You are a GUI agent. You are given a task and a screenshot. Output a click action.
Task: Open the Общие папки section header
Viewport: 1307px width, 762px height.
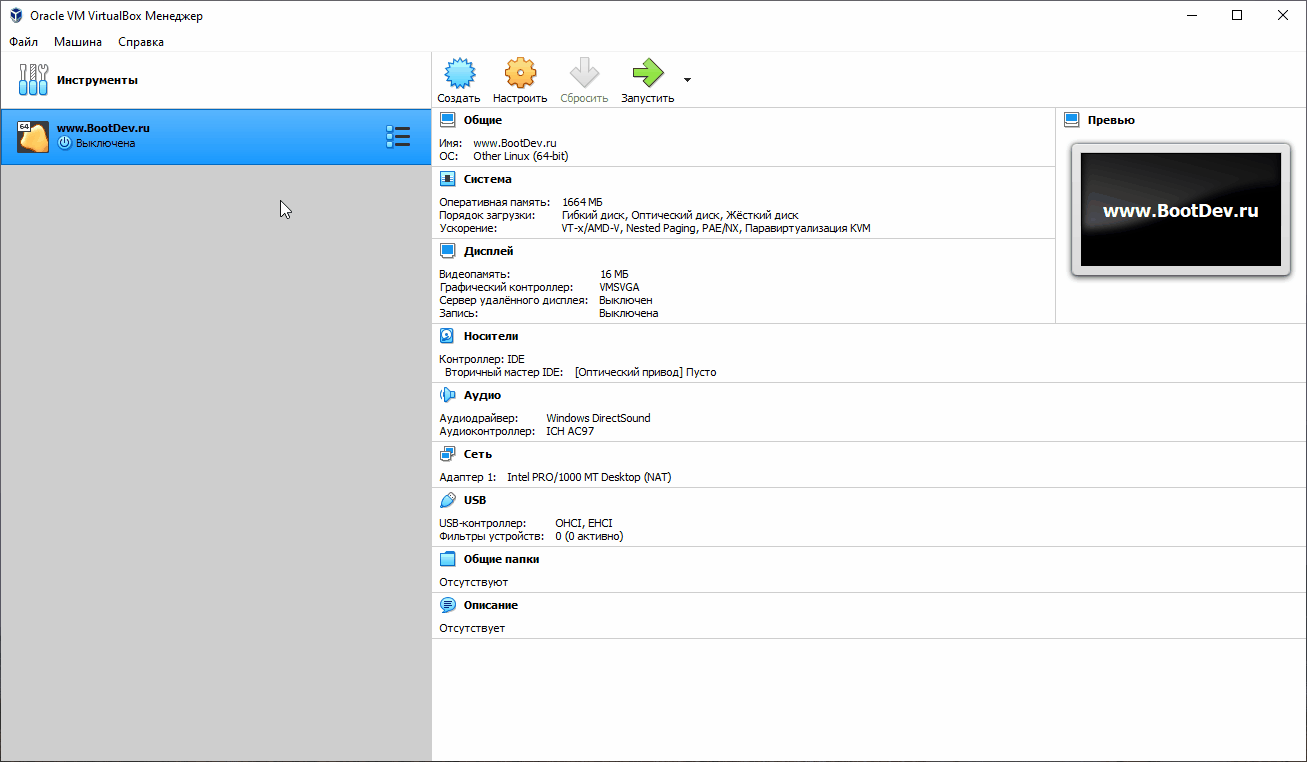502,559
